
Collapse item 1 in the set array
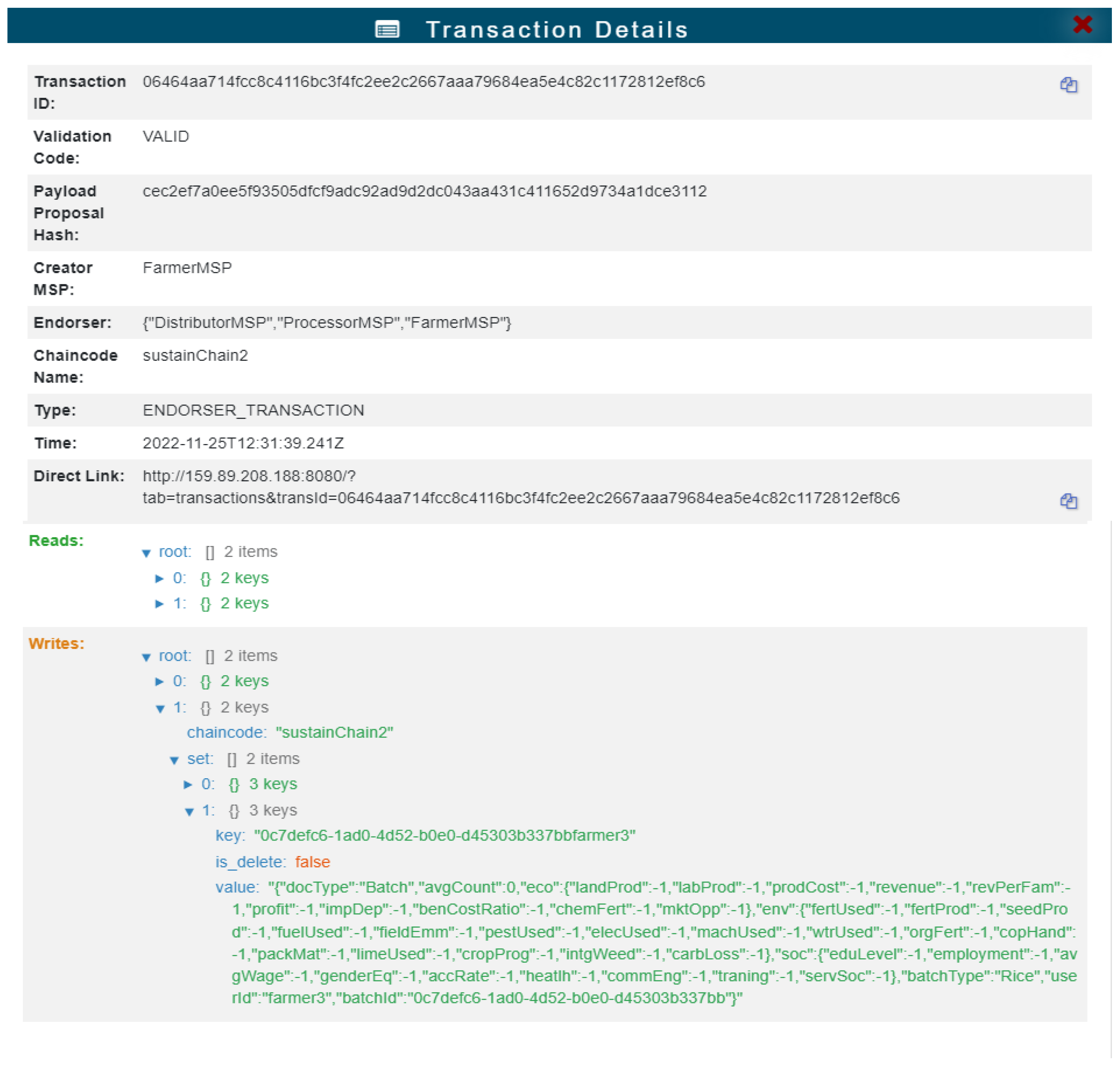pyautogui.click(x=189, y=812)
